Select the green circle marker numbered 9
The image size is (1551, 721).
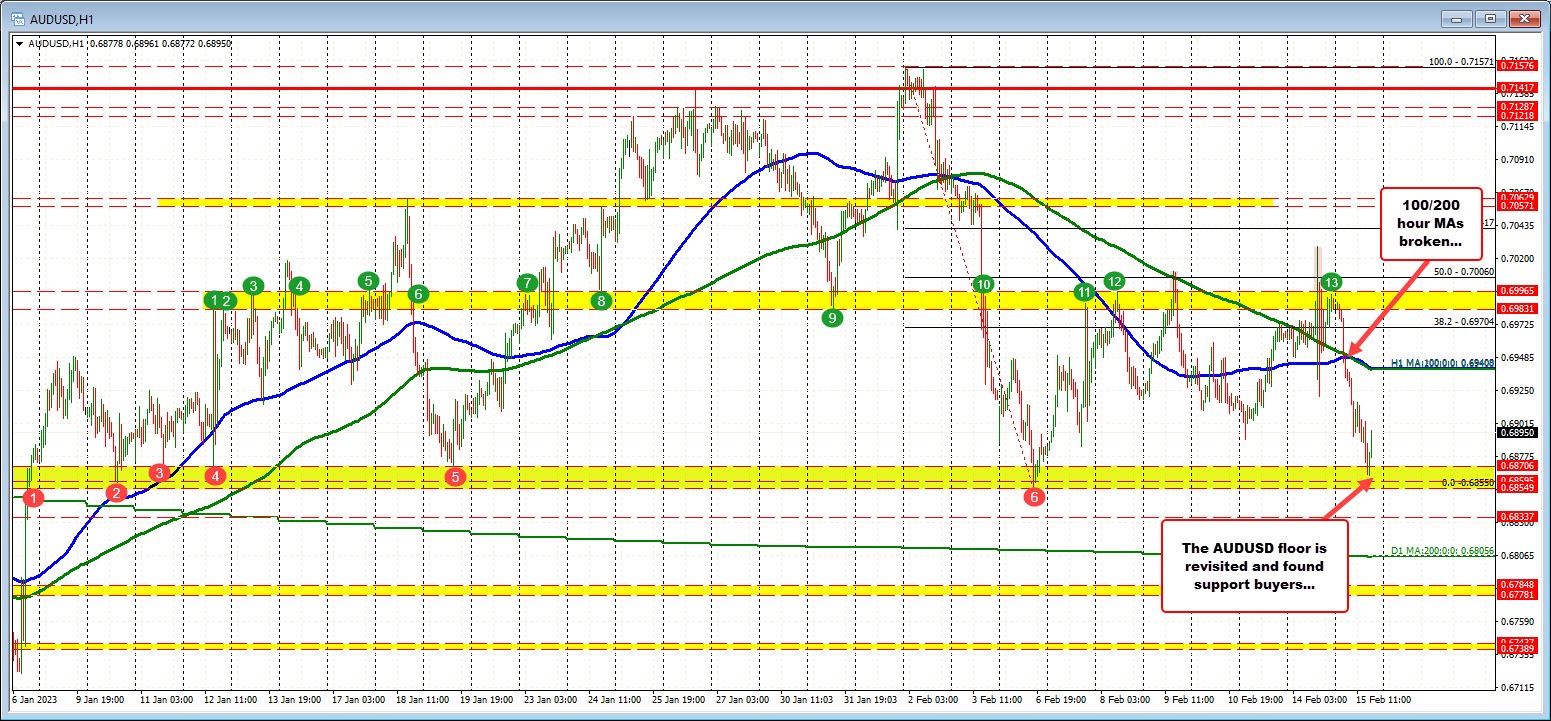coord(831,318)
